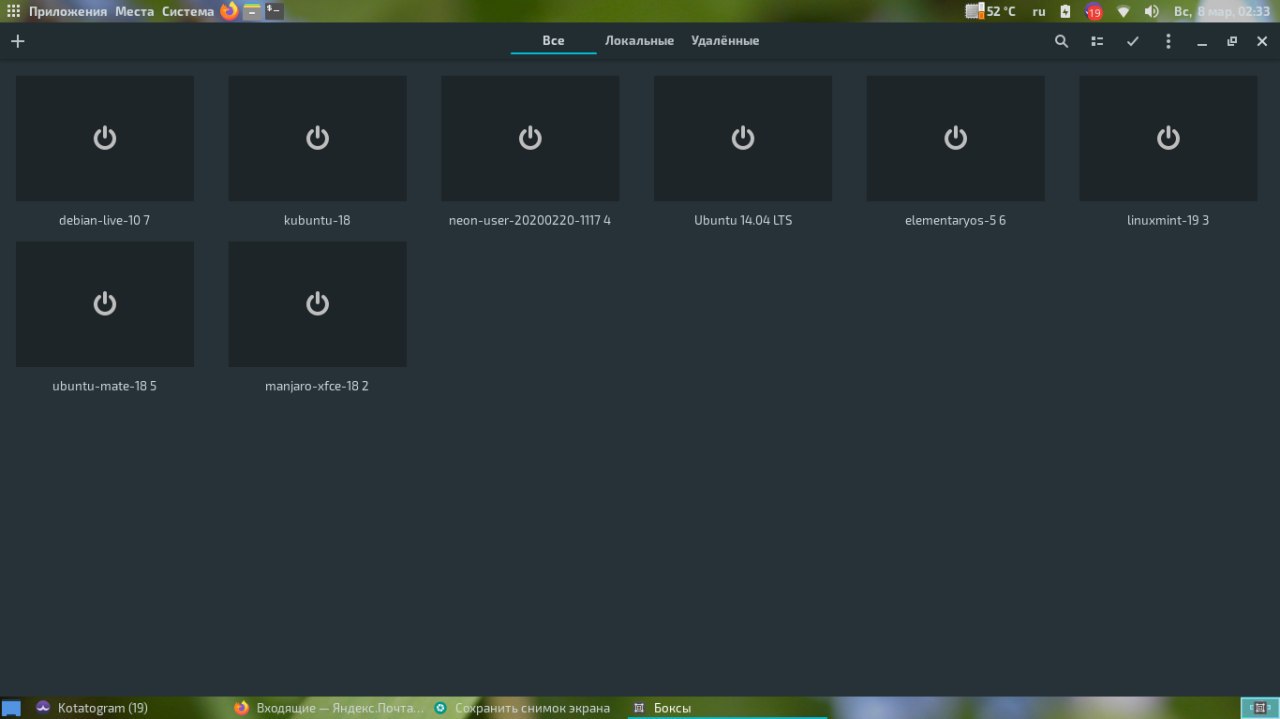Viewport: 1280px width, 719px height.
Task: Enable selection mode checkmark icon
Action: coord(1133,41)
